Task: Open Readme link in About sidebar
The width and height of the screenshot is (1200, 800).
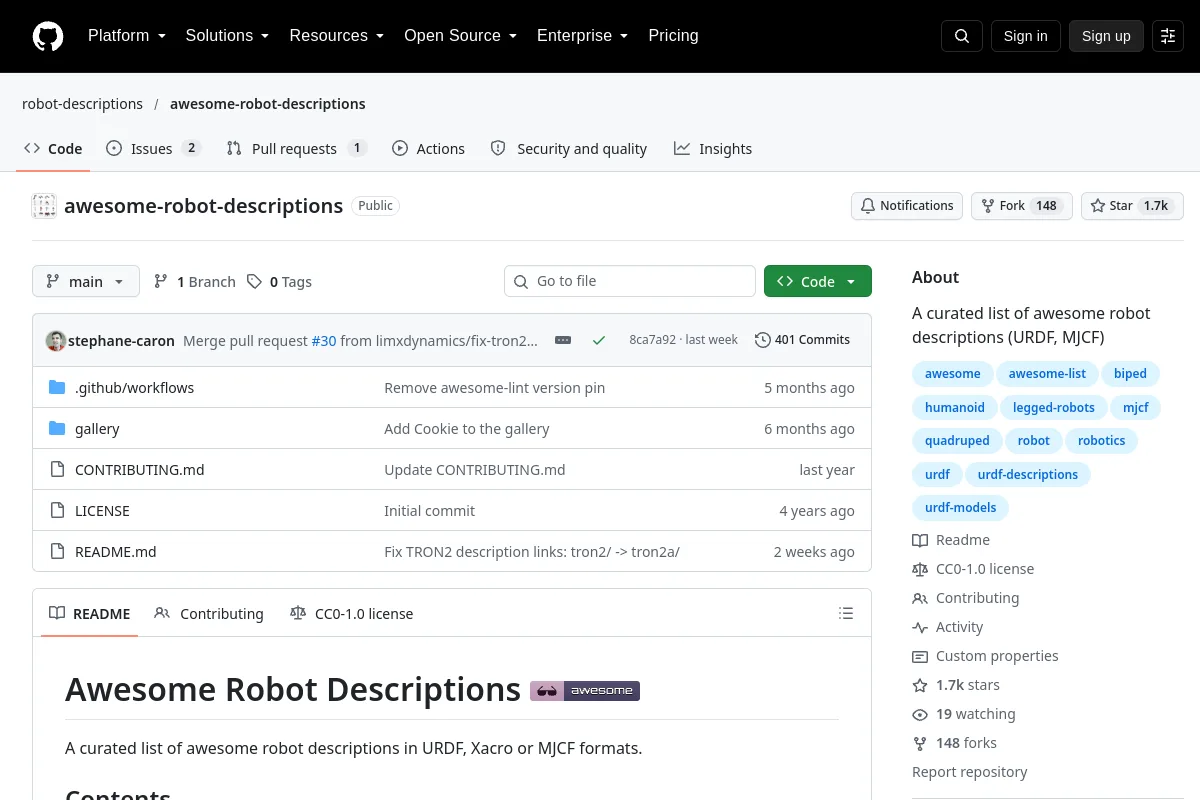Action: click(951, 540)
